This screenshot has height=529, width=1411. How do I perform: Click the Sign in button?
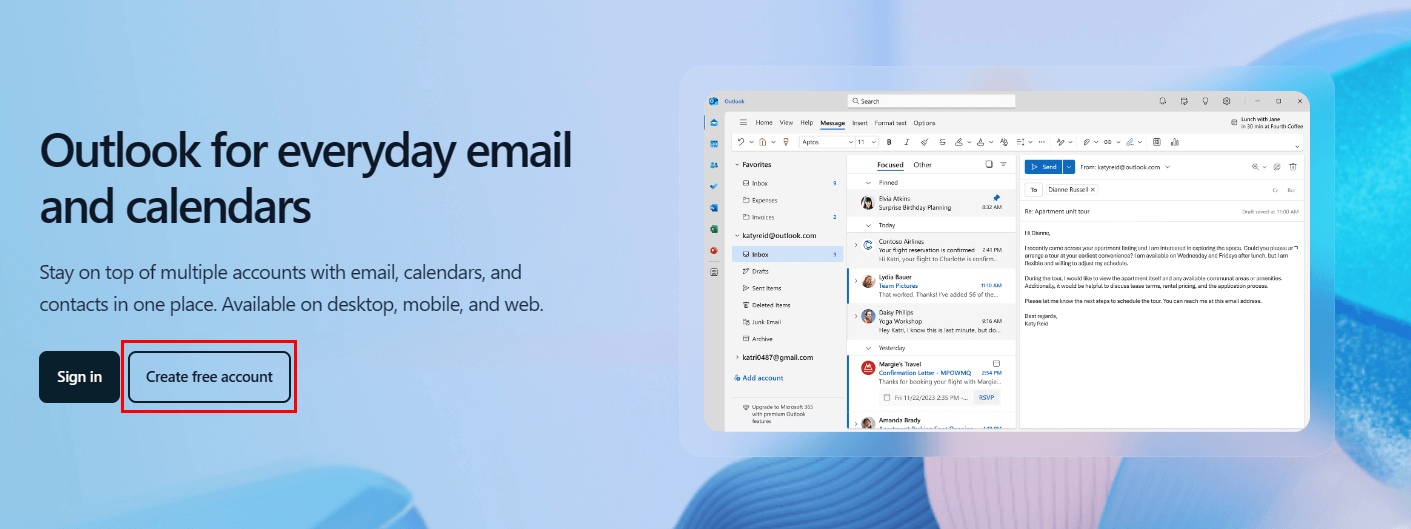pos(79,377)
